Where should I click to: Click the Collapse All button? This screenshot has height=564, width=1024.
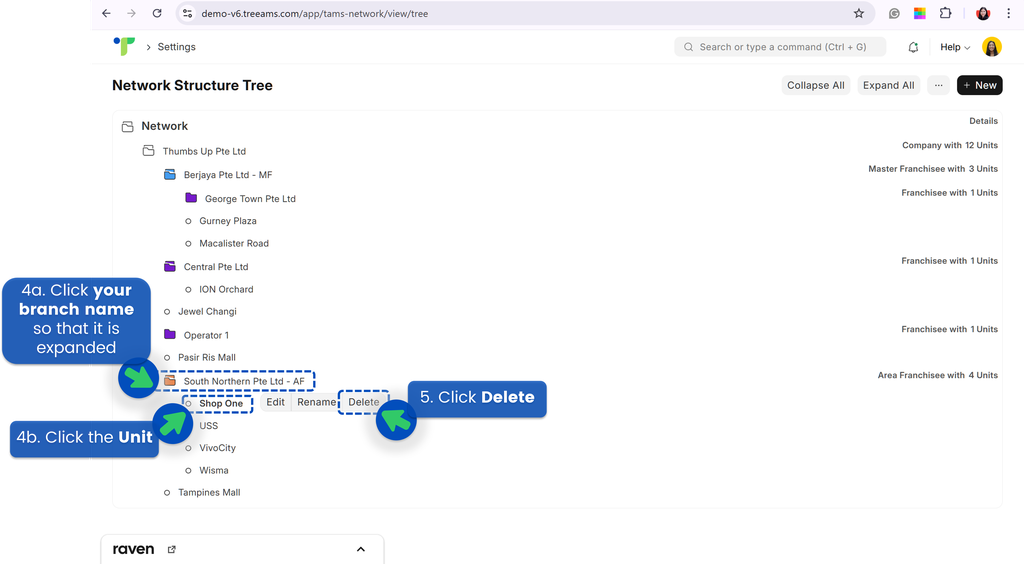(816, 86)
